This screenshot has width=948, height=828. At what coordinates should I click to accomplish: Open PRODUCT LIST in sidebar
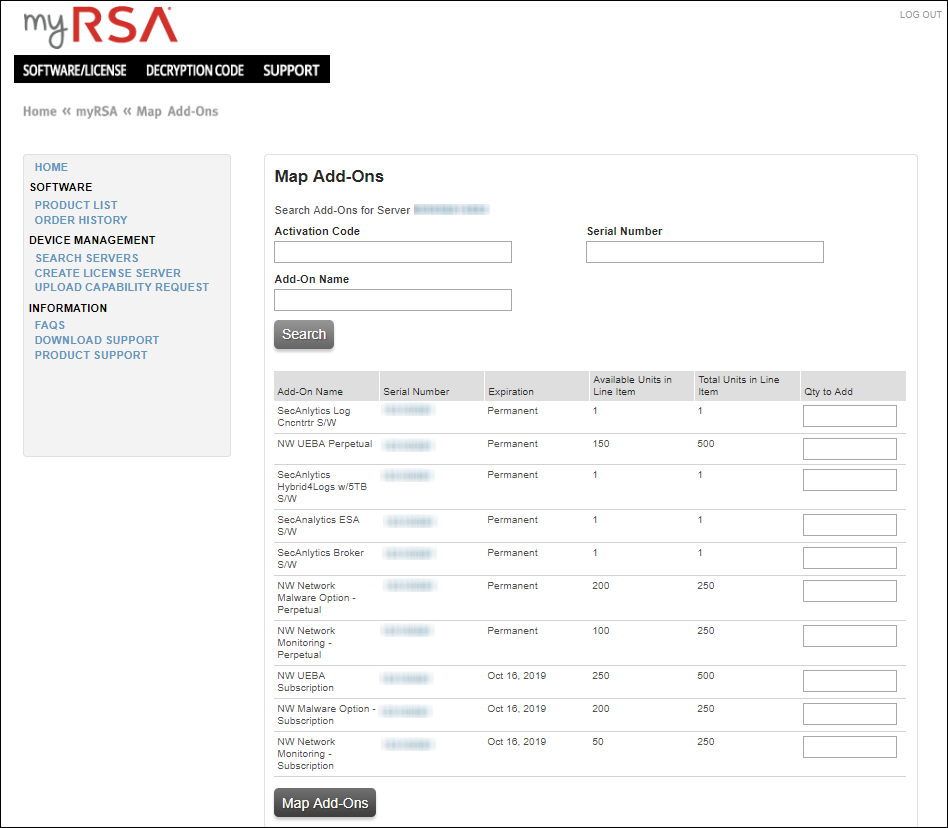(x=76, y=205)
